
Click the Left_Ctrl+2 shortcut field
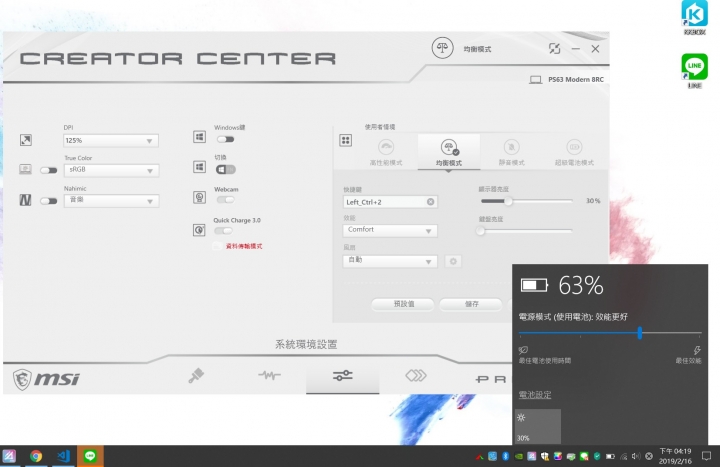pos(390,202)
